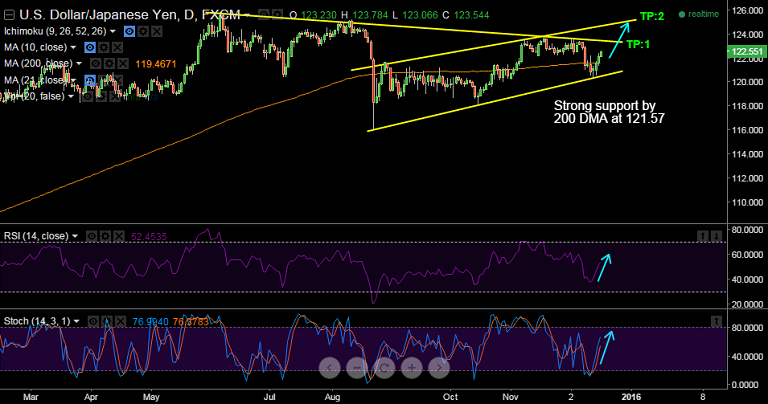768x404 pixels.
Task: Zoom in using round plus button
Action: tap(411, 368)
